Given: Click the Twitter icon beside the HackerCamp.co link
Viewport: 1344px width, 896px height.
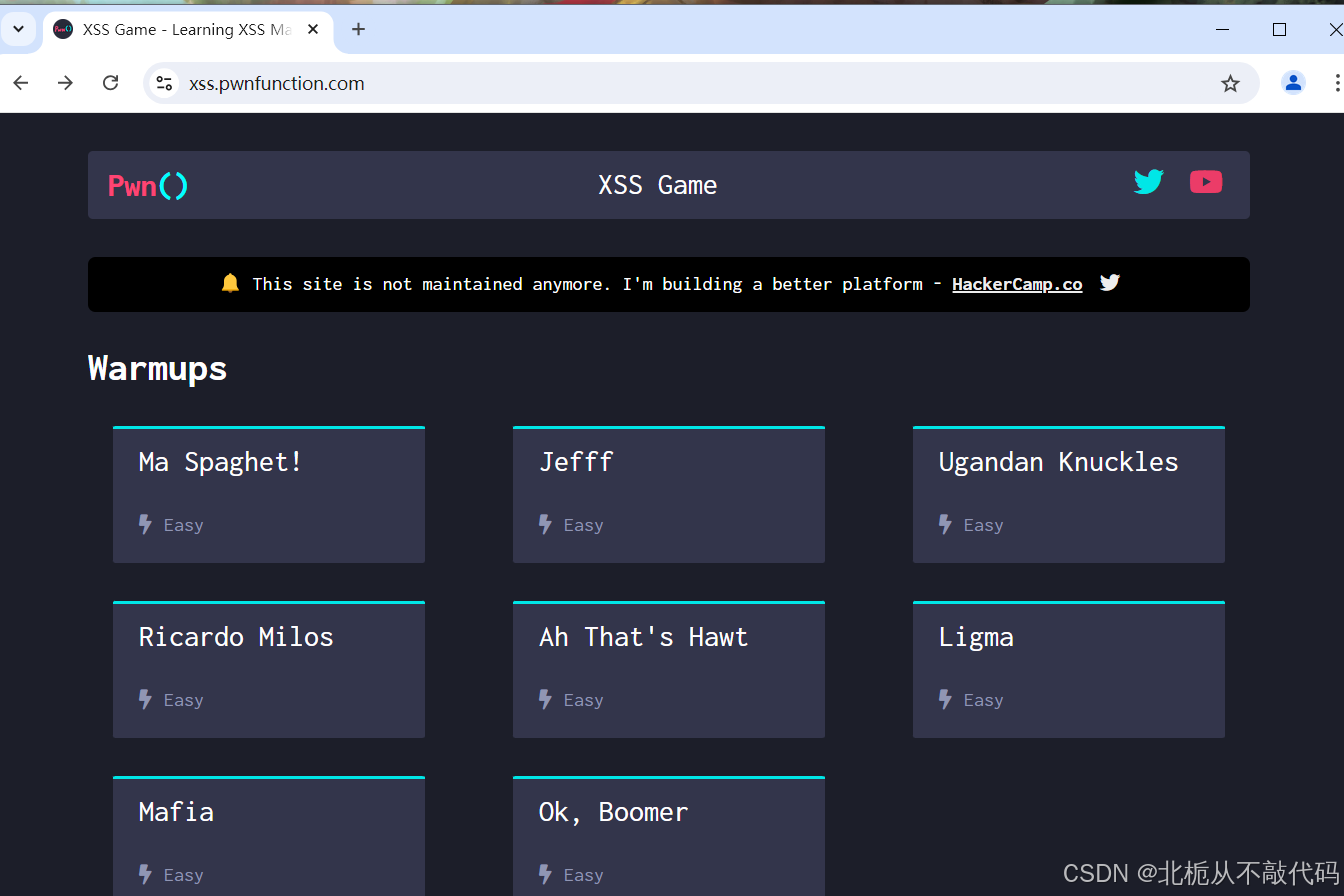Looking at the screenshot, I should pyautogui.click(x=1110, y=282).
